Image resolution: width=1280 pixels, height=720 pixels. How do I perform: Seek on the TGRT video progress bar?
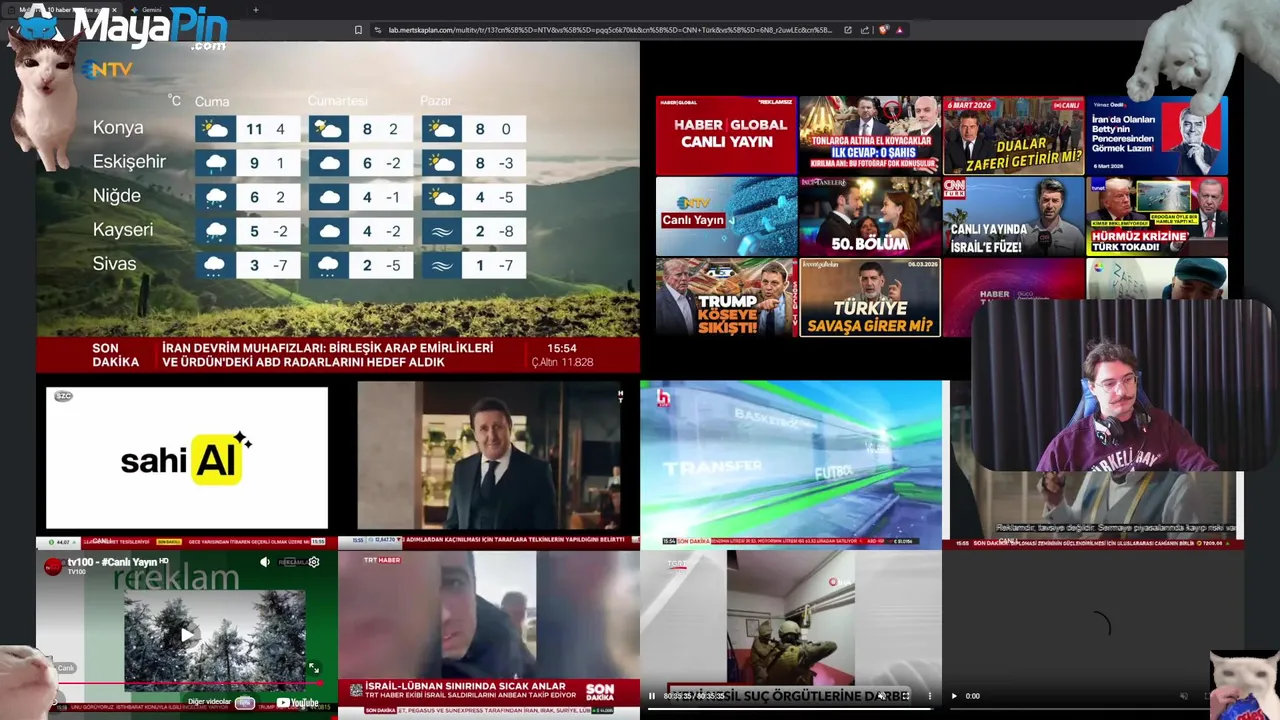790,708
